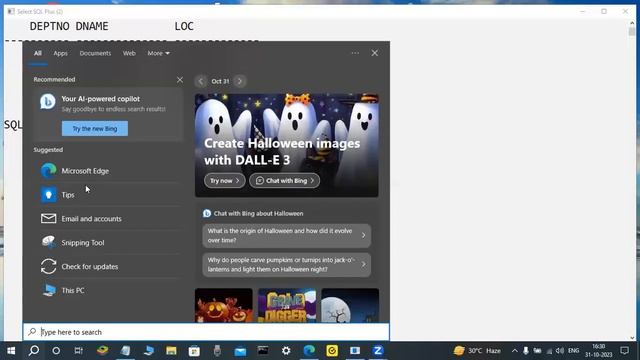This screenshot has height=360, width=640.
Task: Open Edge browser on taskbar
Action: pos(309,351)
